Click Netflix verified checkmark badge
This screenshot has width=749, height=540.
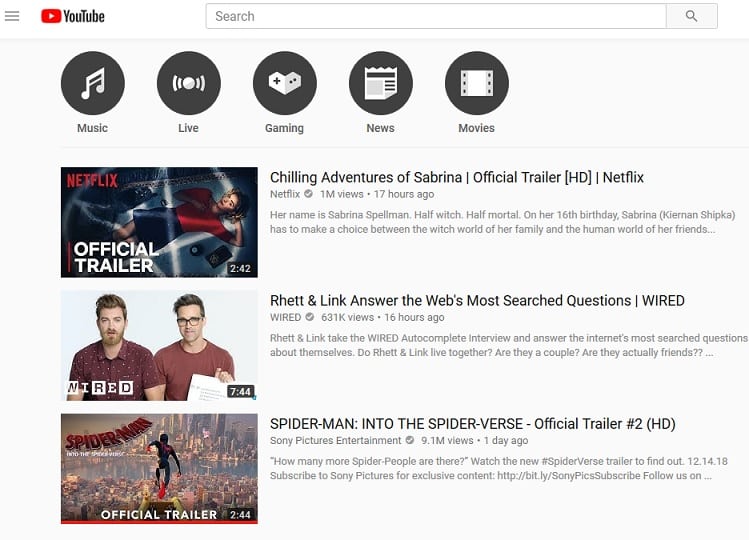309,194
